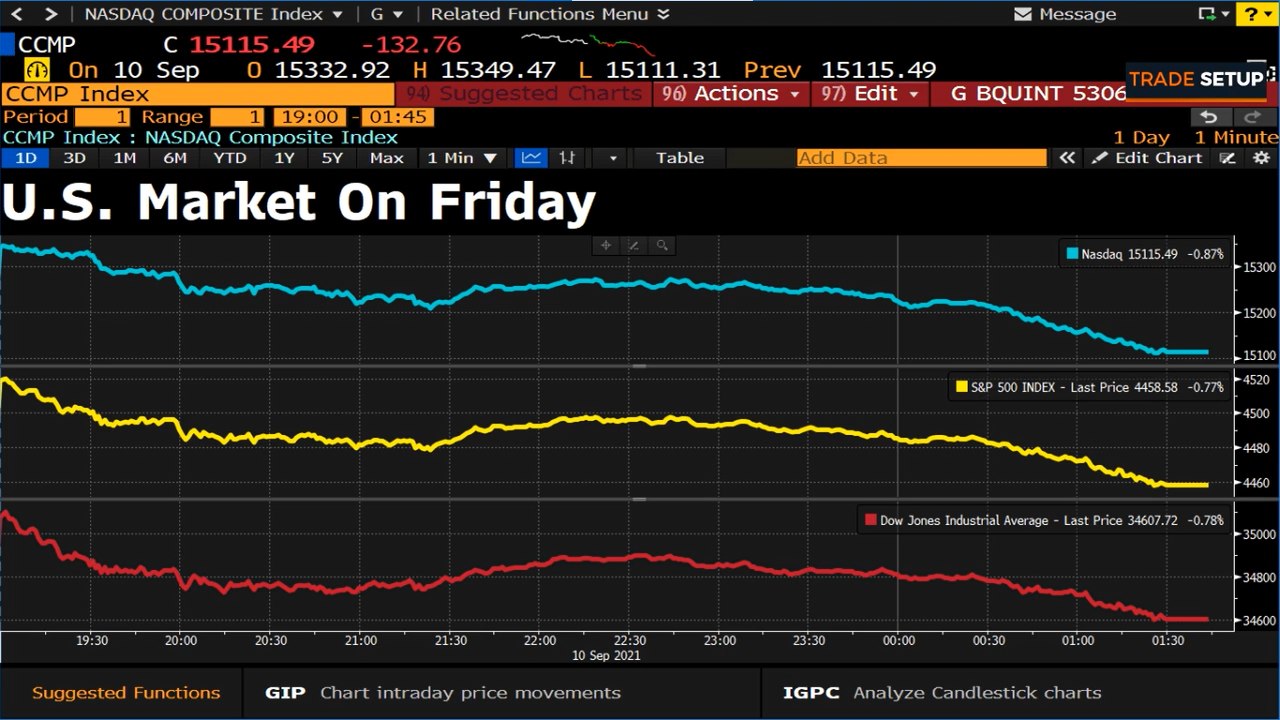1280x720 pixels.
Task: Select the 3D time range tab
Action: (x=74, y=158)
